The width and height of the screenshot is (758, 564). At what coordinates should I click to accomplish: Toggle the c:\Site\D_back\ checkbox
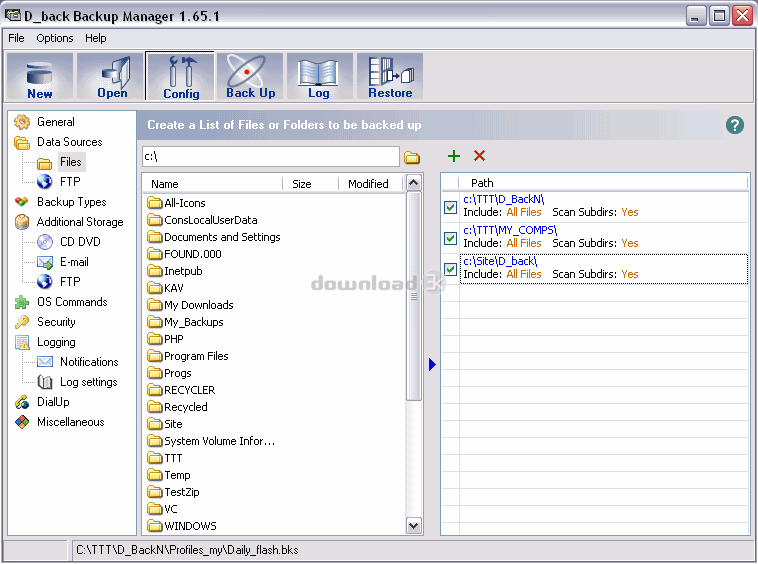click(x=451, y=269)
